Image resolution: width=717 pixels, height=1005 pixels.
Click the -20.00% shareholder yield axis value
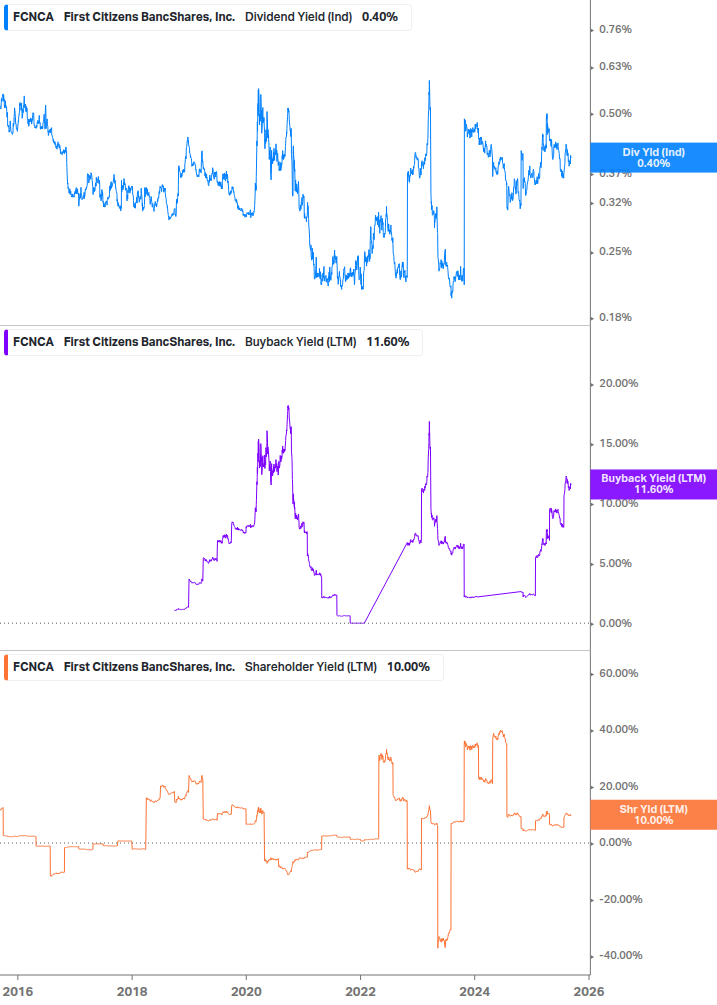620,899
